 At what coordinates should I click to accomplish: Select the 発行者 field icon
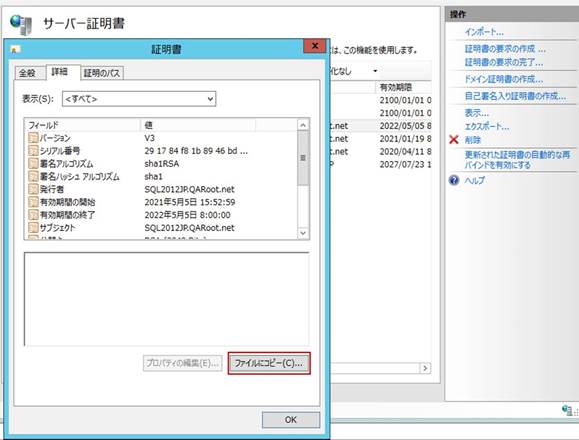pyautogui.click(x=33, y=189)
